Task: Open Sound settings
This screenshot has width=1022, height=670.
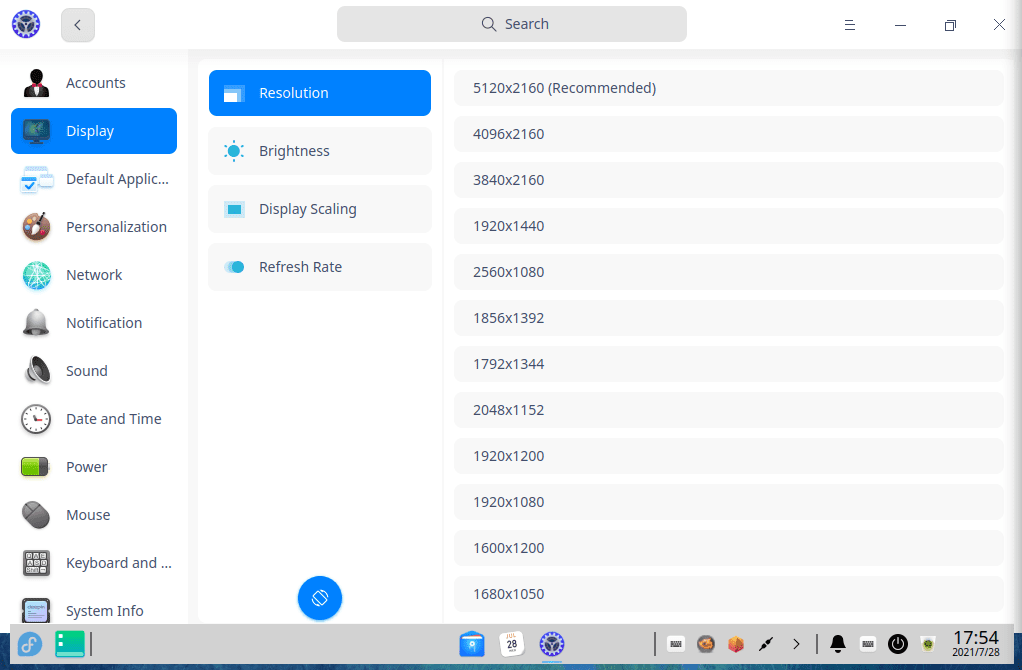Action: [94, 371]
